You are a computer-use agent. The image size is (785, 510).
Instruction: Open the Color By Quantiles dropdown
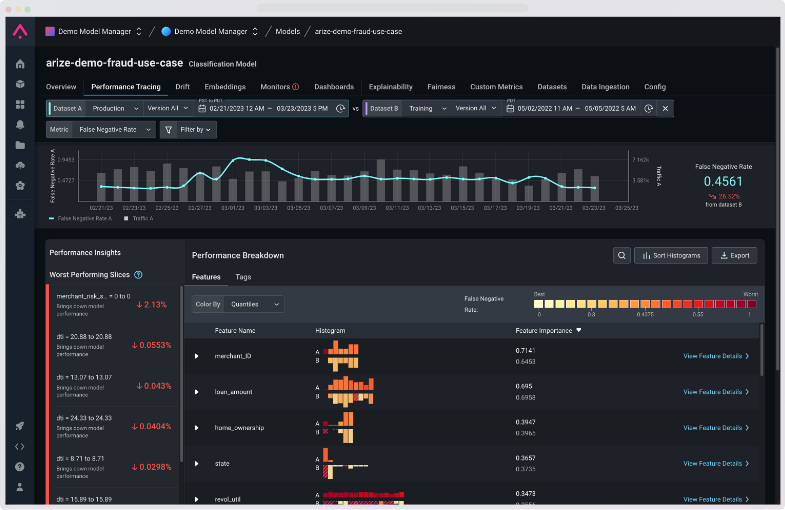pyautogui.click(x=254, y=304)
